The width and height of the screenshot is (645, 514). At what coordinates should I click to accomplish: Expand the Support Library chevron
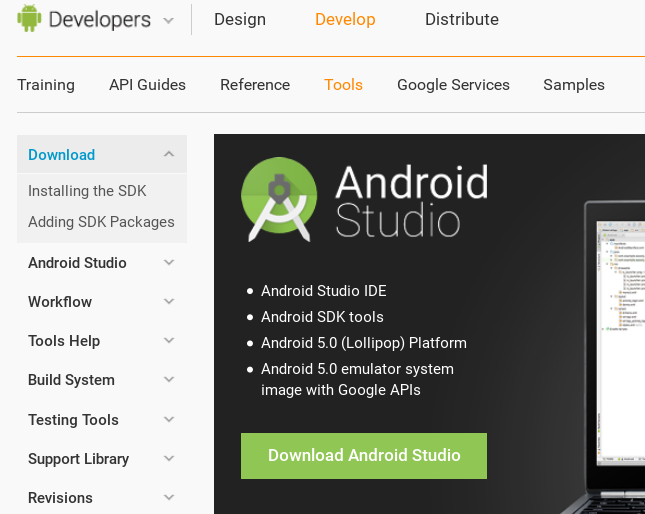tap(169, 459)
